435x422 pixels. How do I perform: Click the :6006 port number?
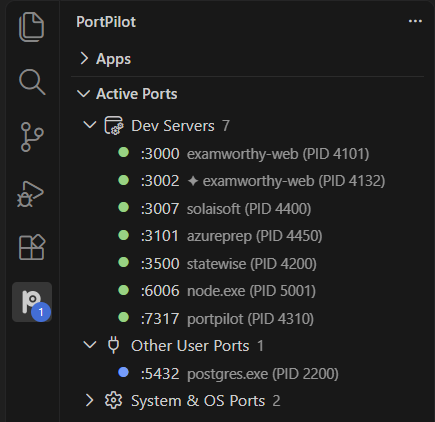click(x=160, y=291)
